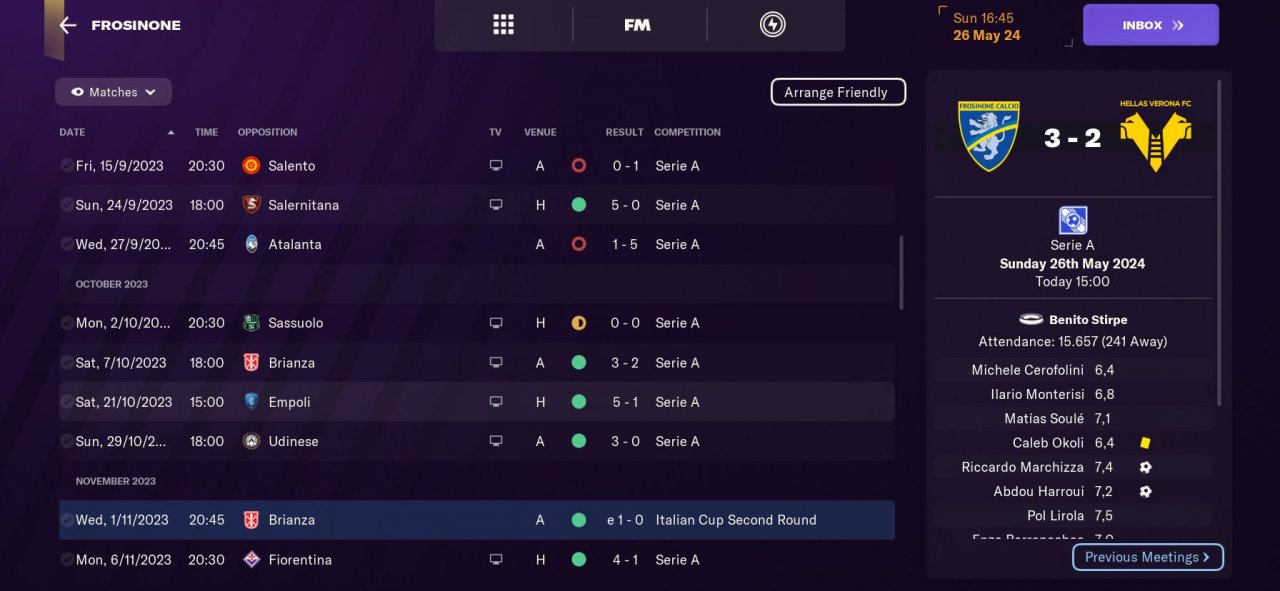The height and width of the screenshot is (591, 1280).
Task: Open the Inbox button
Action: pyautogui.click(x=1150, y=25)
